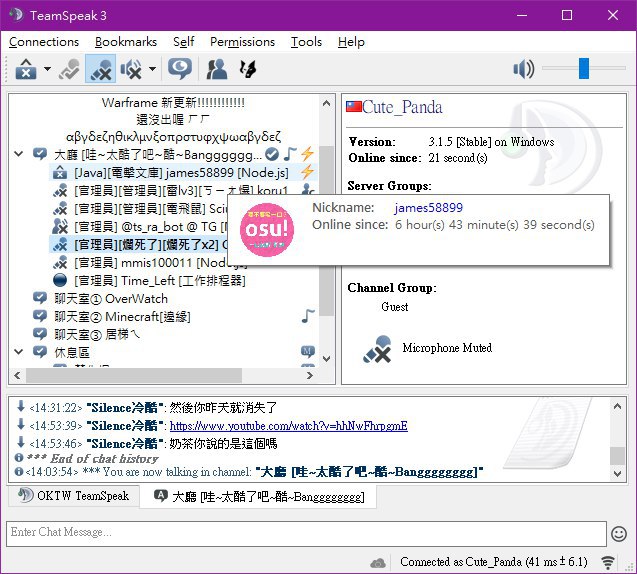Switch to the OKTW TeamSpeak chat tab

click(74, 496)
